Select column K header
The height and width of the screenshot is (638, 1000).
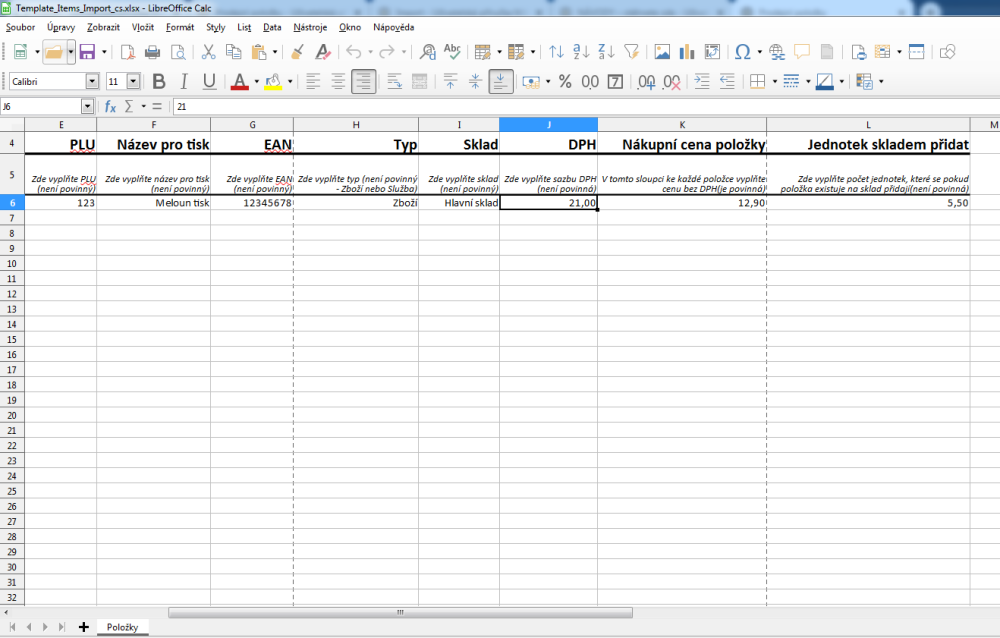[682, 124]
